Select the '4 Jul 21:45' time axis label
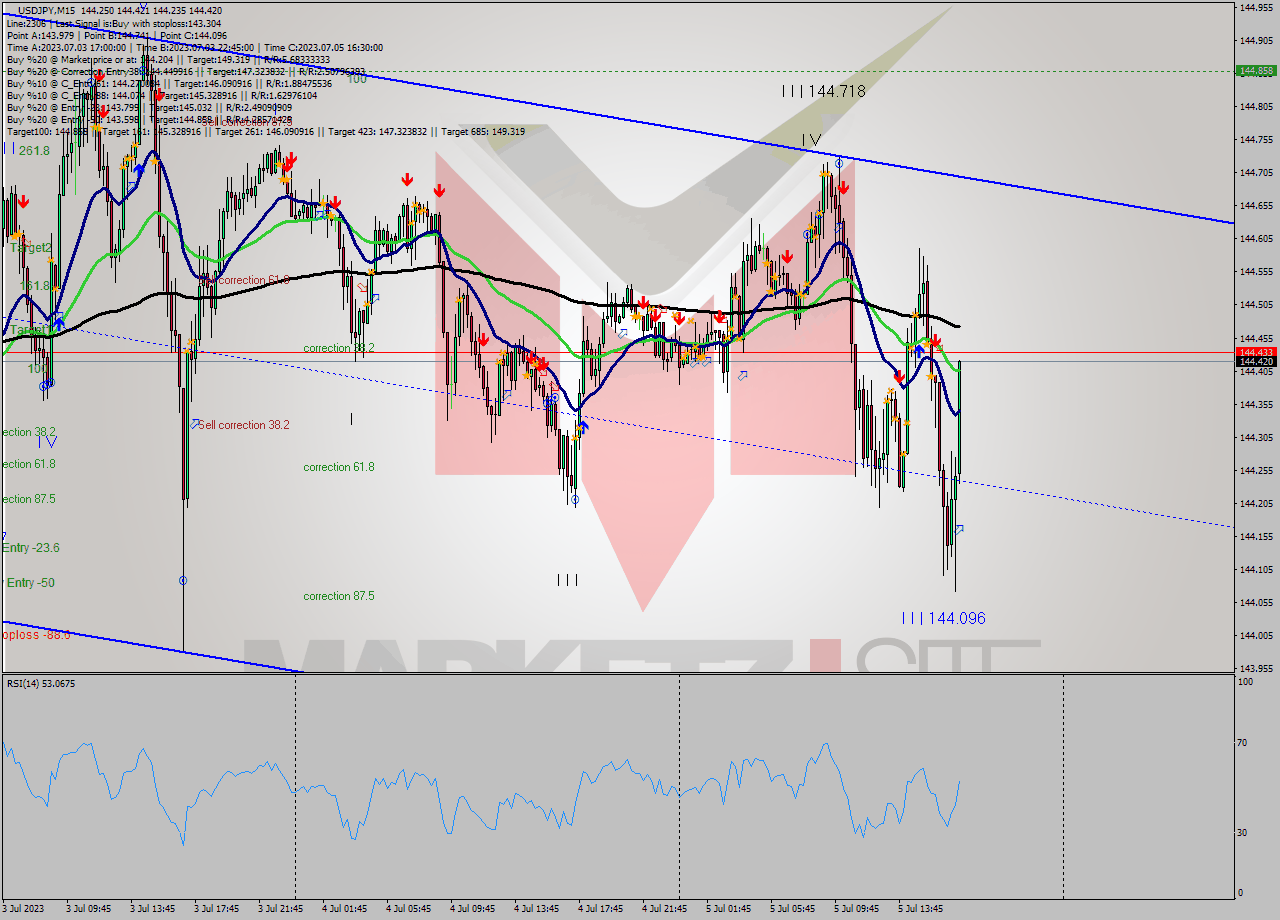The image size is (1280, 920). point(665,909)
